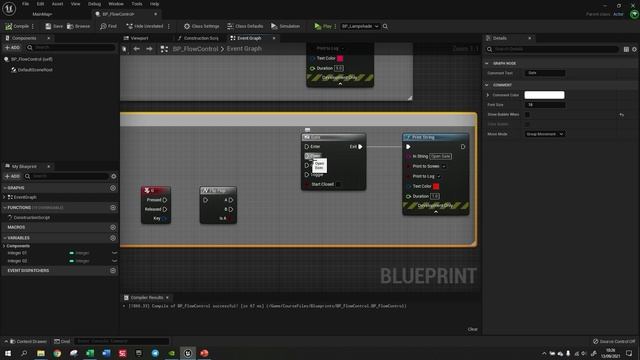Collapse the Comment section in Details
The height and width of the screenshot is (360, 640).
487,85
